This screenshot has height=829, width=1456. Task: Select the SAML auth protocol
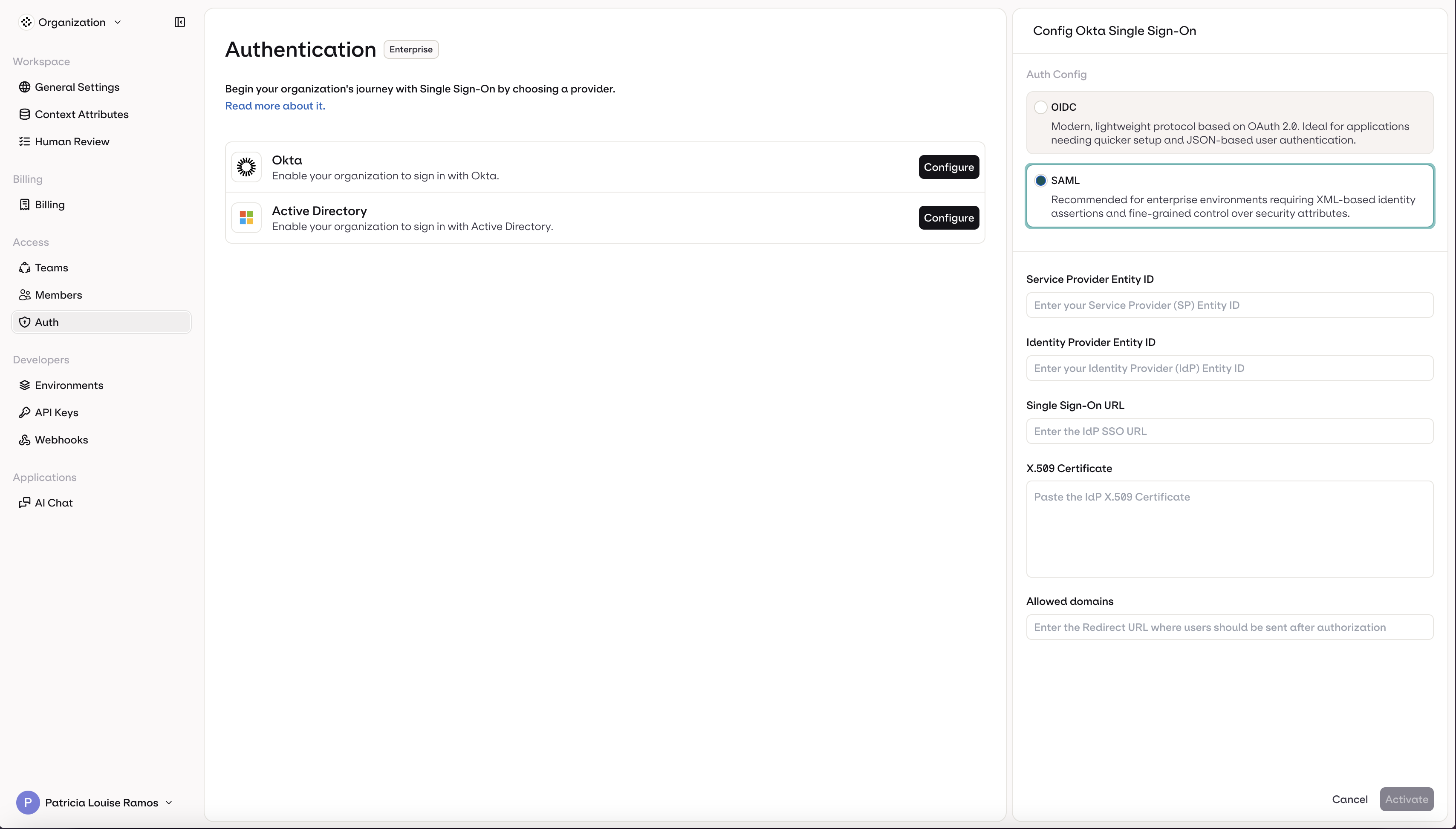(x=1041, y=180)
